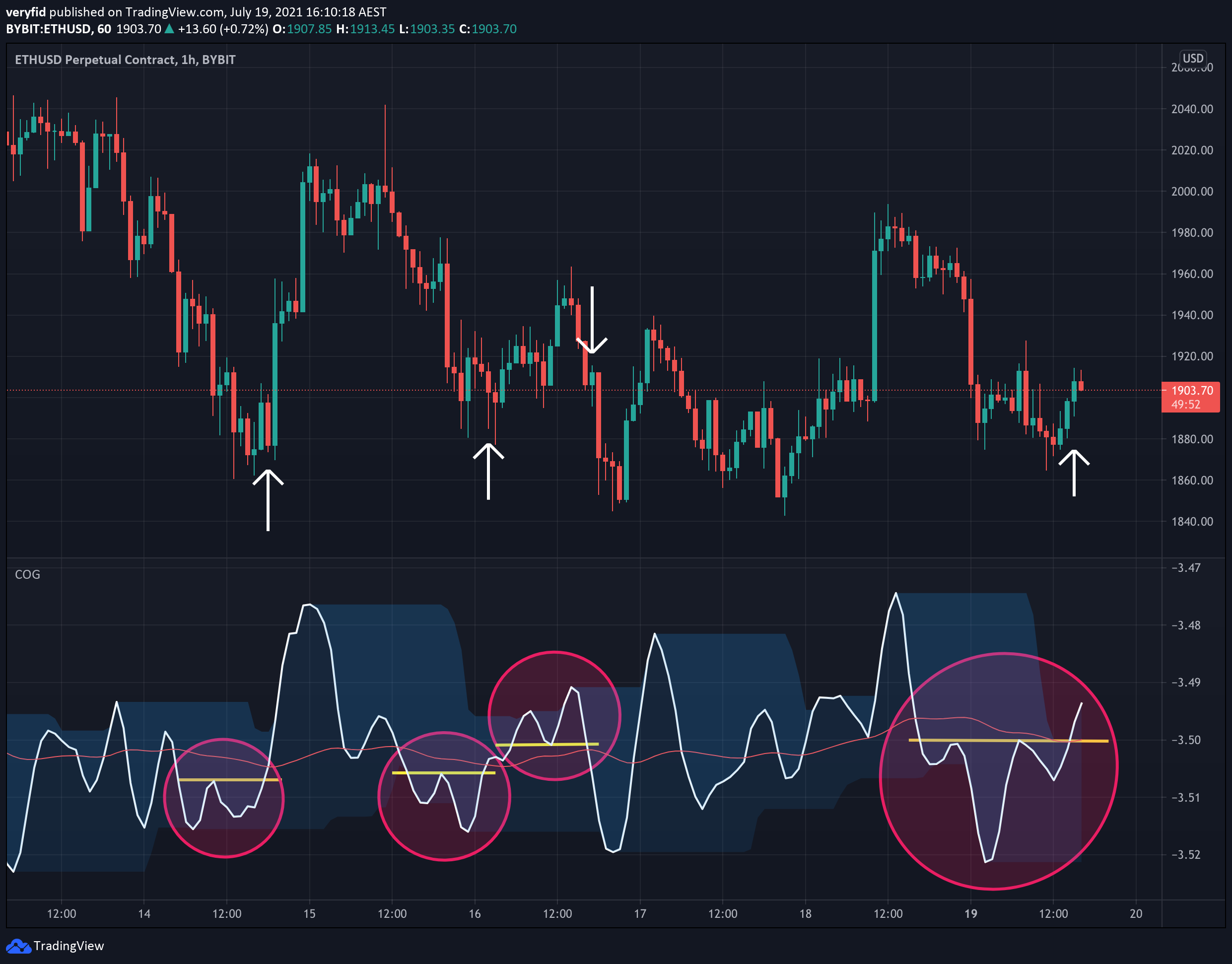The height and width of the screenshot is (964, 1232).
Task: Click the current price label 1903.70
Action: point(1191,391)
